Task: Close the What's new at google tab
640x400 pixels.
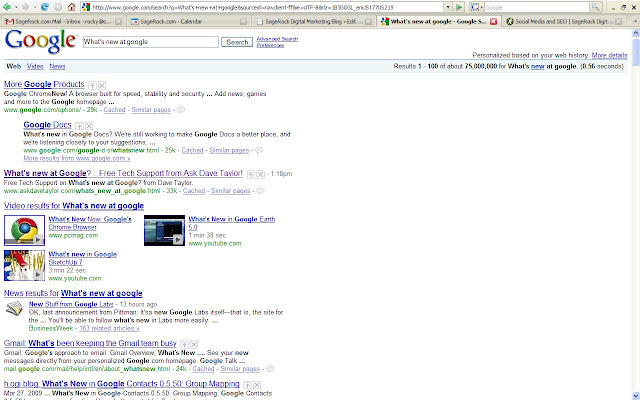Action: tap(493, 22)
